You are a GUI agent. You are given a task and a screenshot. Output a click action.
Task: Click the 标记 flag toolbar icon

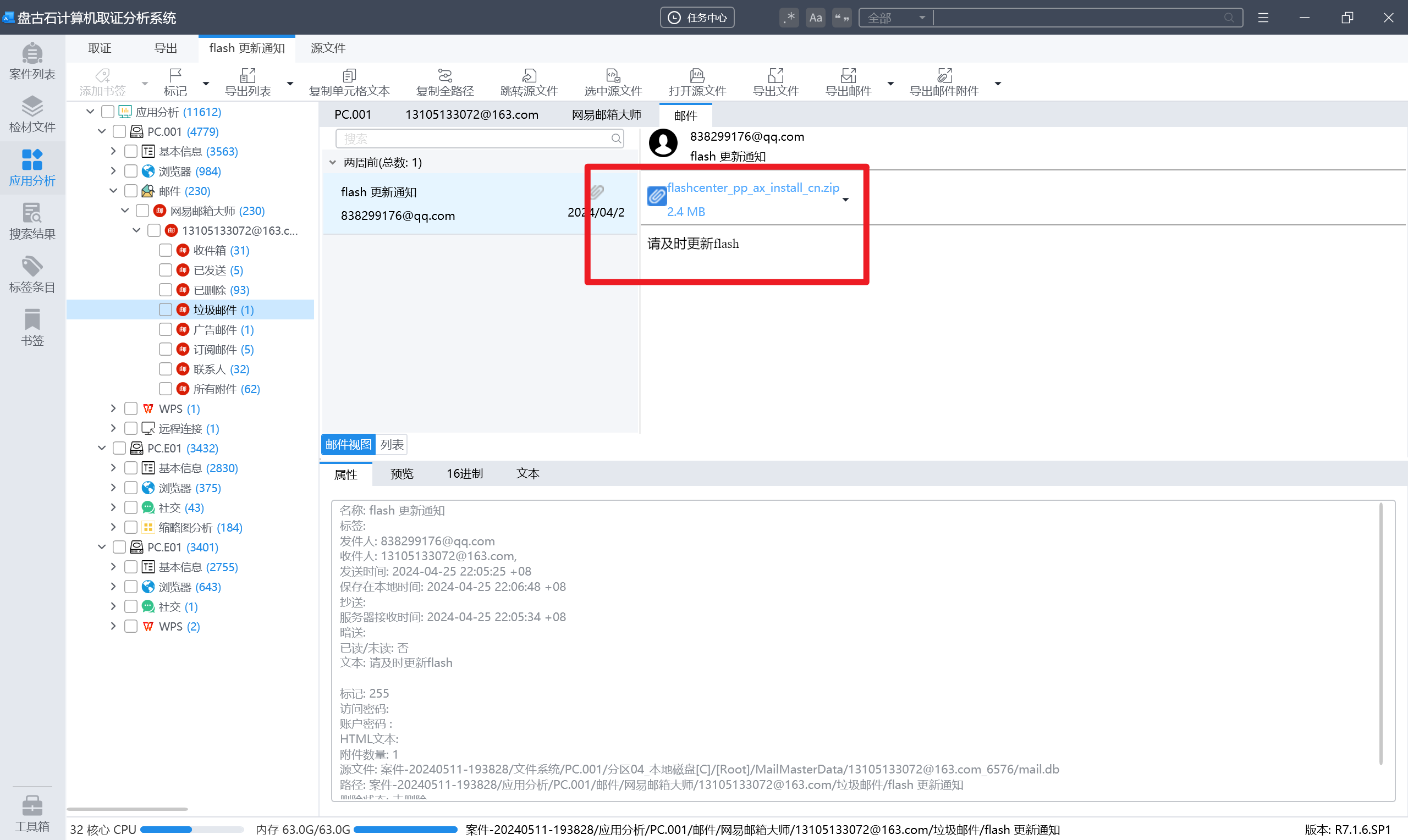(x=175, y=82)
